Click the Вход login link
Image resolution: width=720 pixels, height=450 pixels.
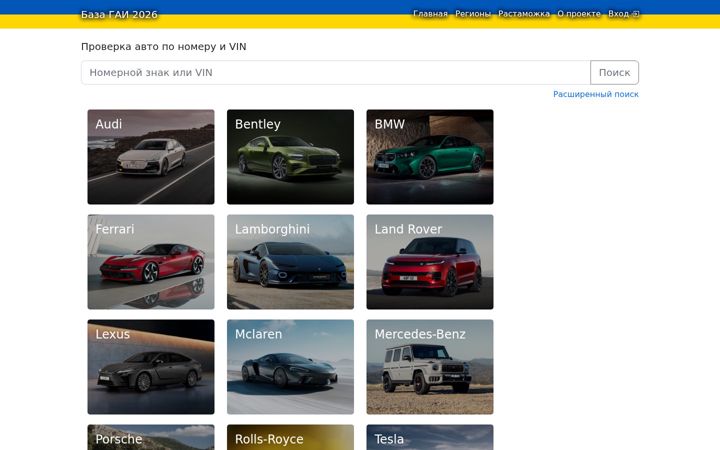pyautogui.click(x=623, y=14)
